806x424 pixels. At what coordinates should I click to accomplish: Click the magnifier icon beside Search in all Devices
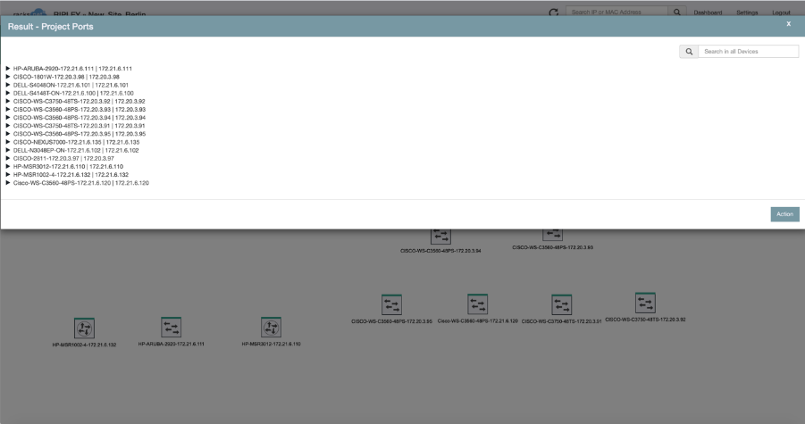(689, 51)
